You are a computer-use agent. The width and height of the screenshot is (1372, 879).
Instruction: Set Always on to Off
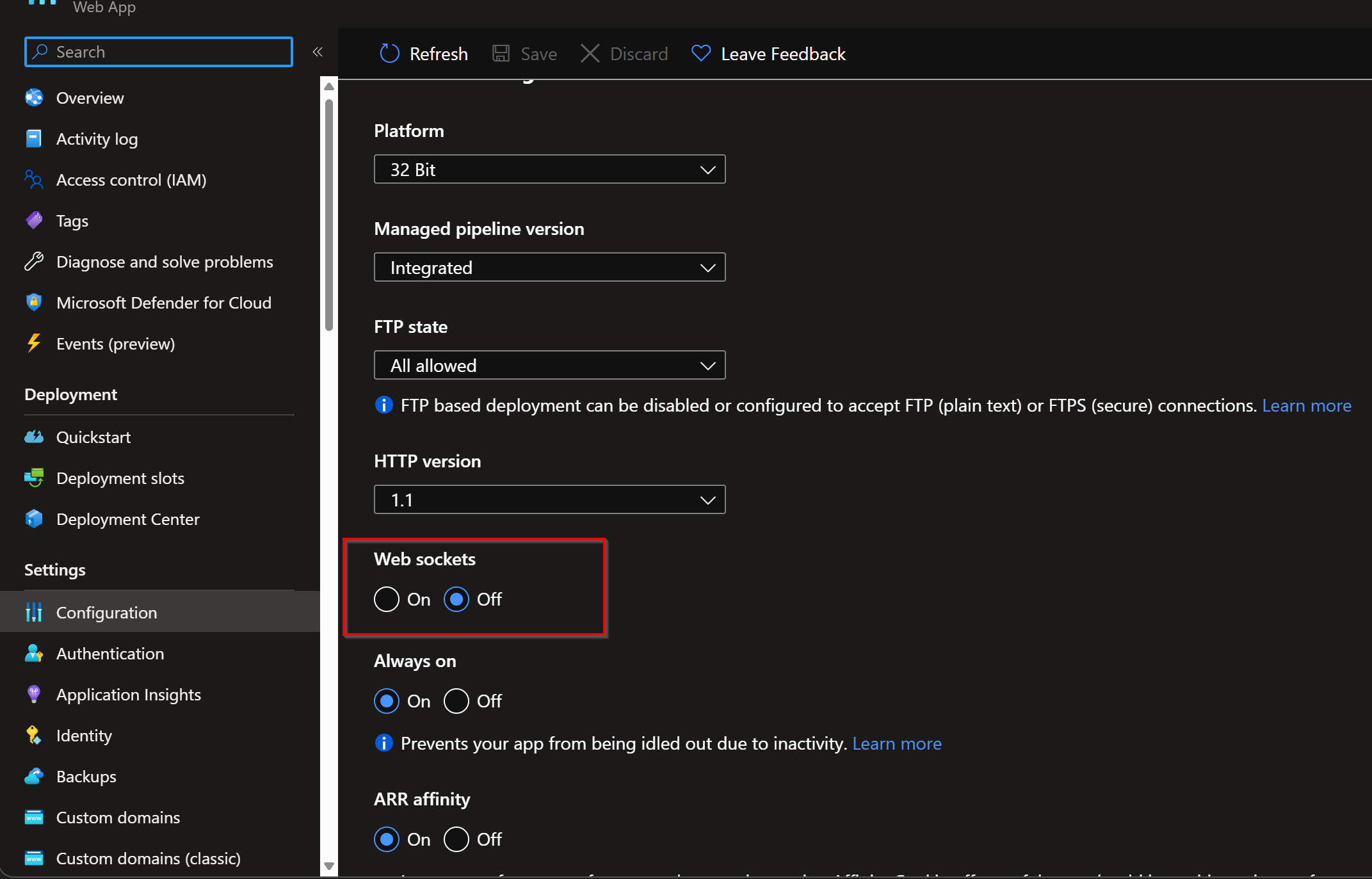coord(456,701)
